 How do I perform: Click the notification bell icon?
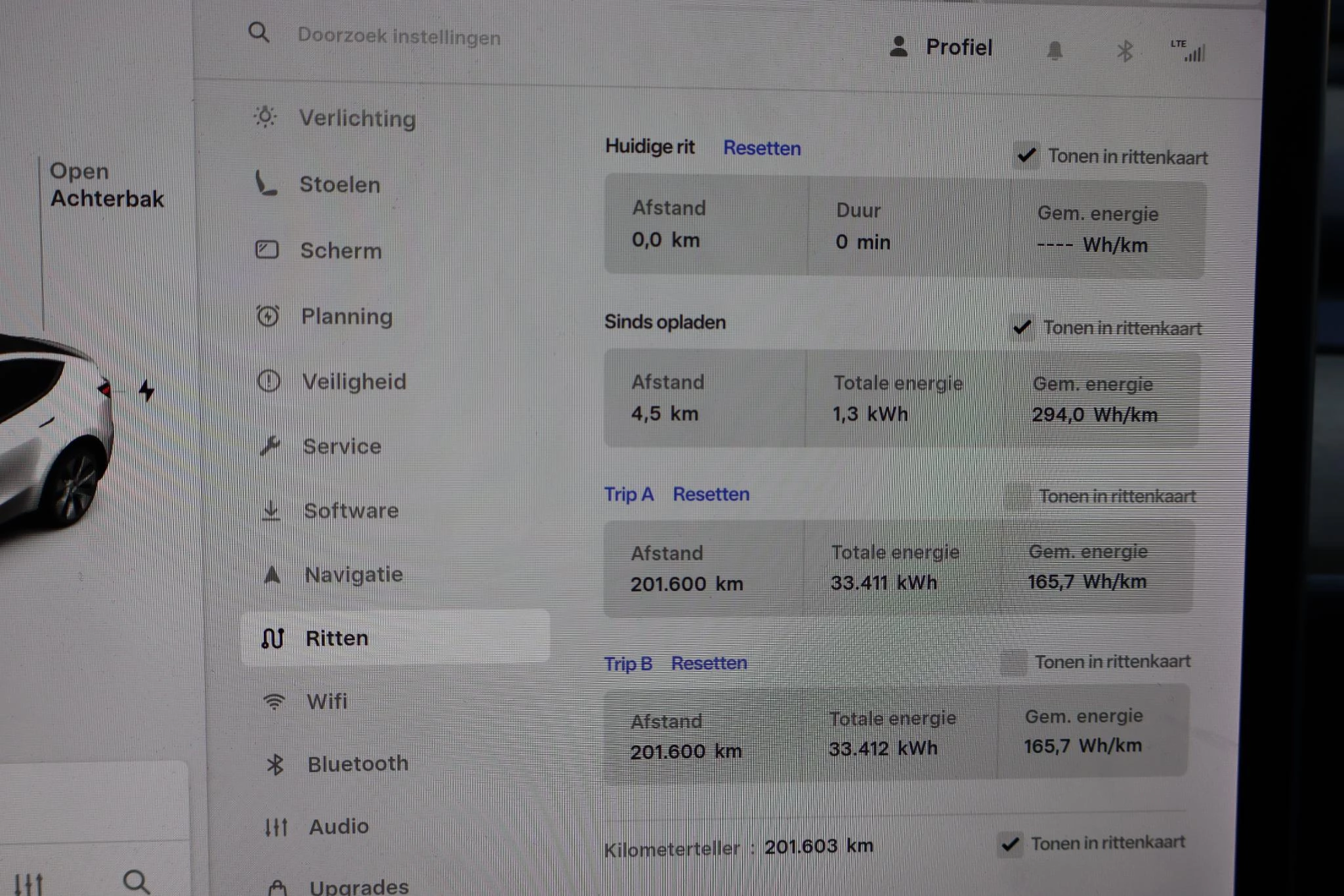tap(1054, 51)
